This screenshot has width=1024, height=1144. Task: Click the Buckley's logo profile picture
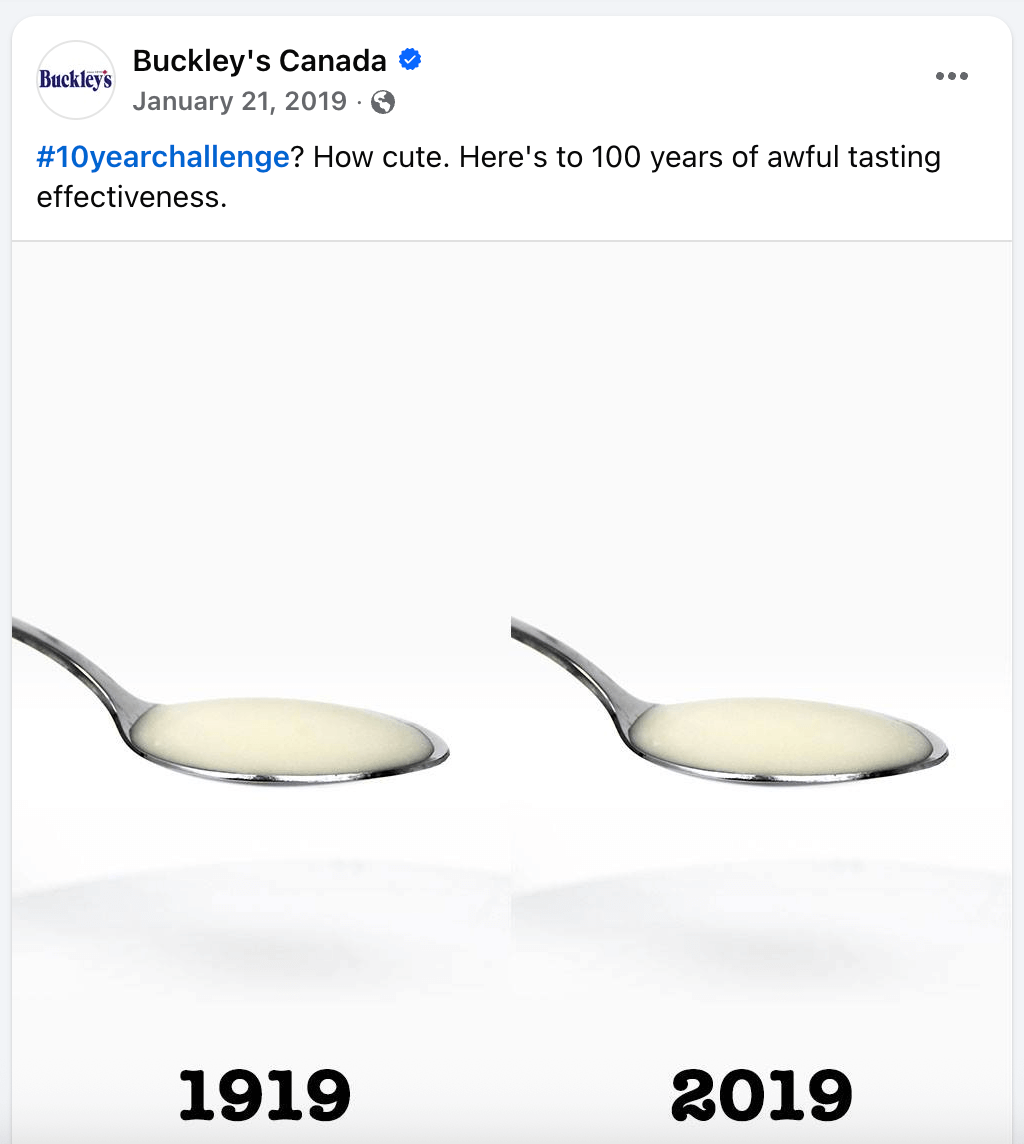pos(75,79)
